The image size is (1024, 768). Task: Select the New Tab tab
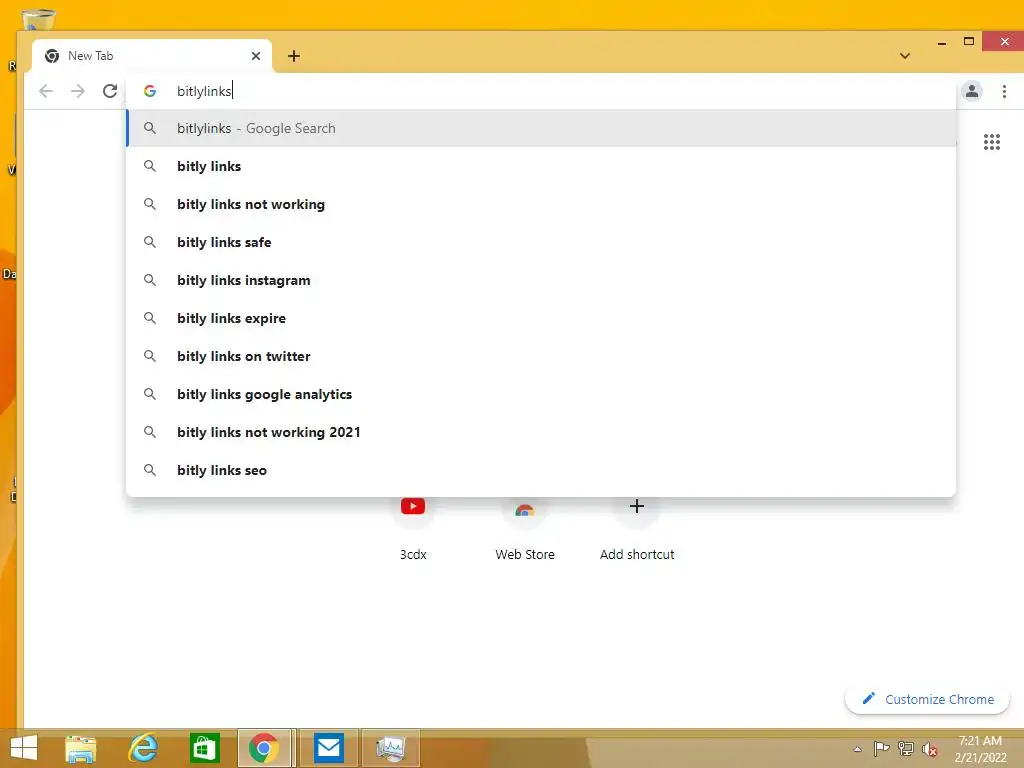click(x=152, y=56)
